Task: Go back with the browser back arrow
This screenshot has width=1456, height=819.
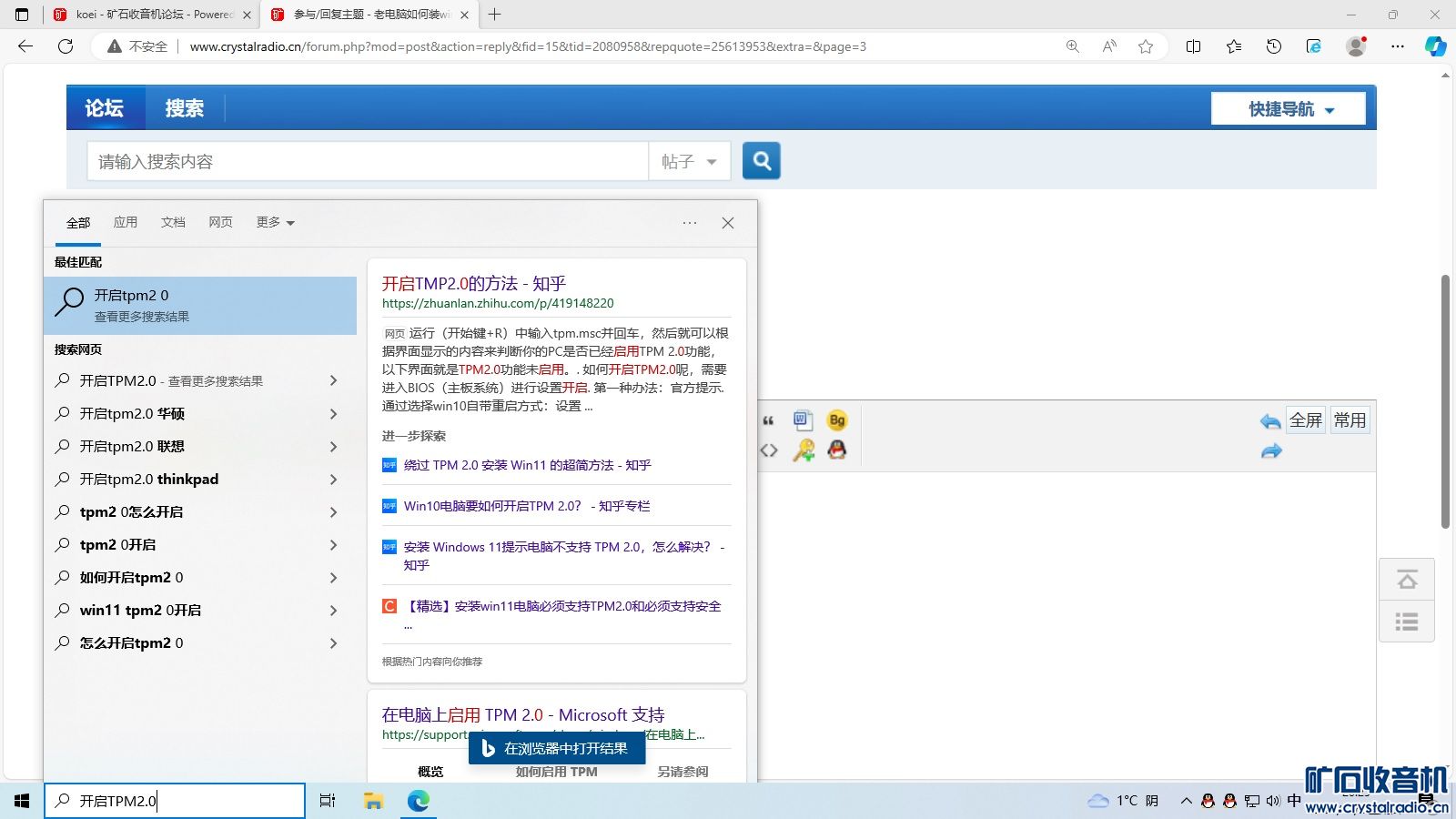Action: [25, 46]
